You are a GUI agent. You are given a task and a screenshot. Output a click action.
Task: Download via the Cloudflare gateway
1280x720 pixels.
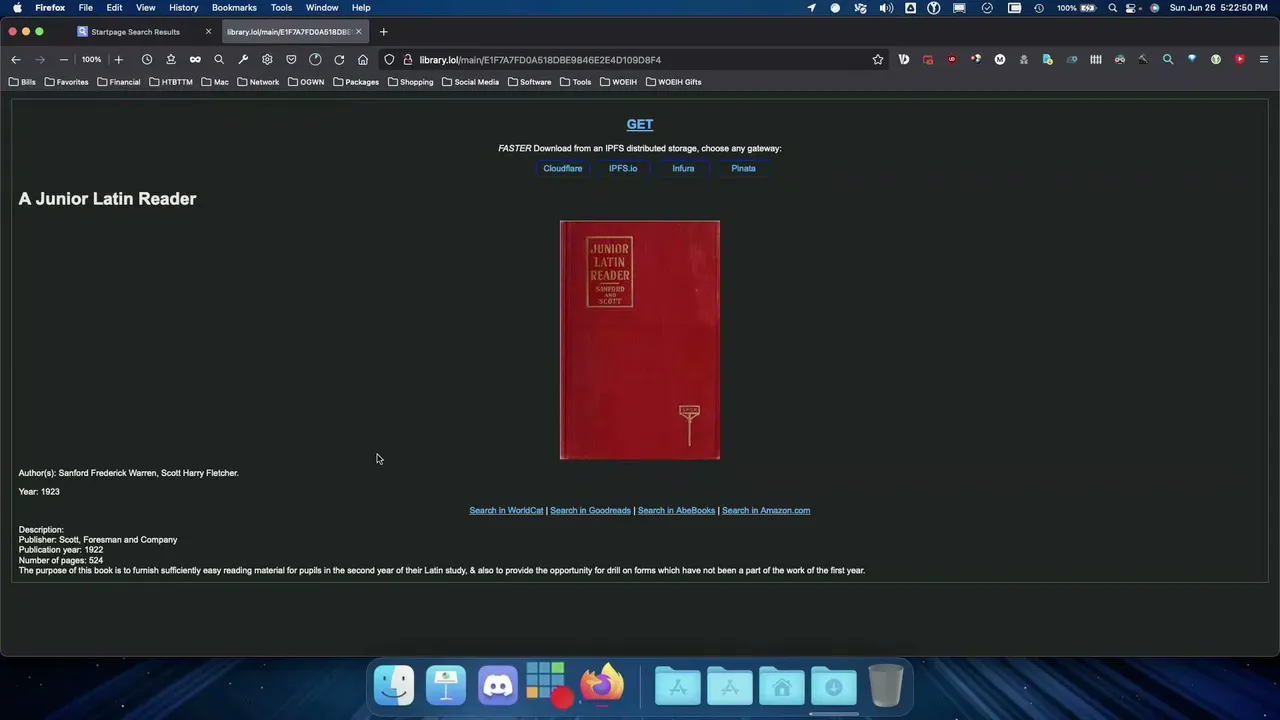[563, 168]
